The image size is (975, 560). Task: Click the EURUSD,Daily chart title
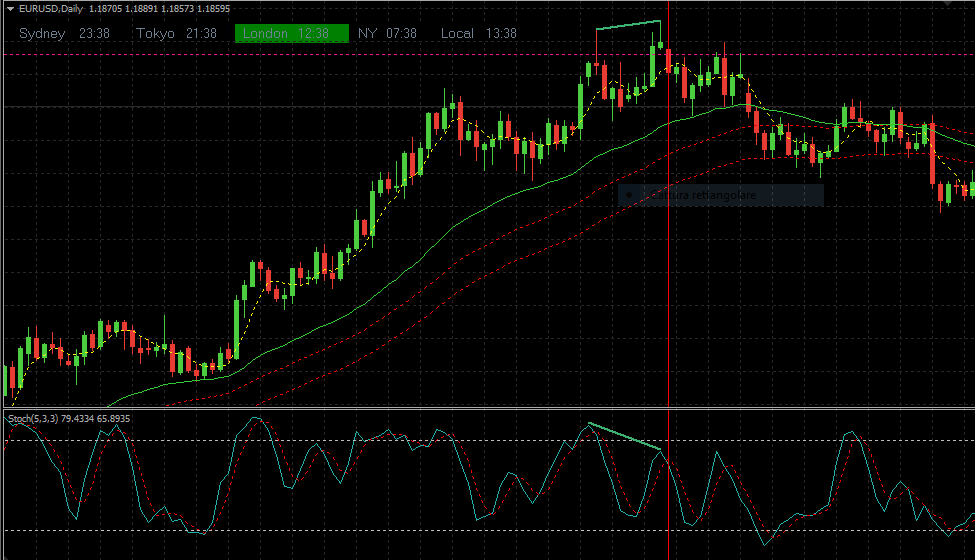(50, 9)
